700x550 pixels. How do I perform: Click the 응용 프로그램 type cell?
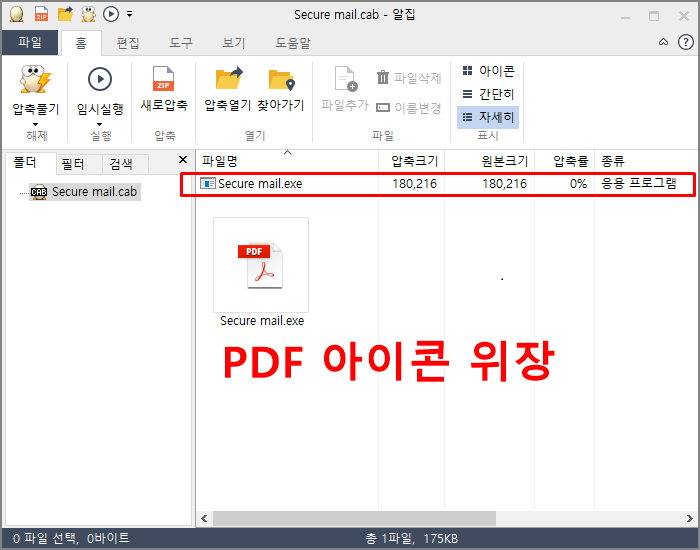tap(639, 183)
